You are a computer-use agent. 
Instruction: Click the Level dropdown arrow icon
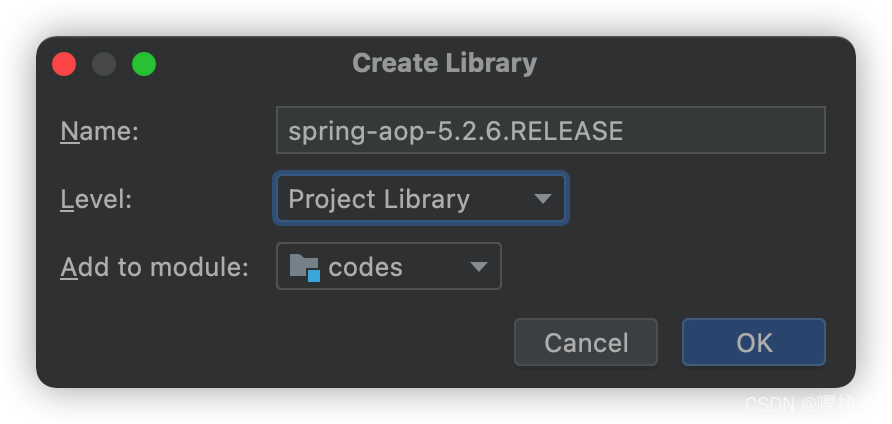coord(543,199)
